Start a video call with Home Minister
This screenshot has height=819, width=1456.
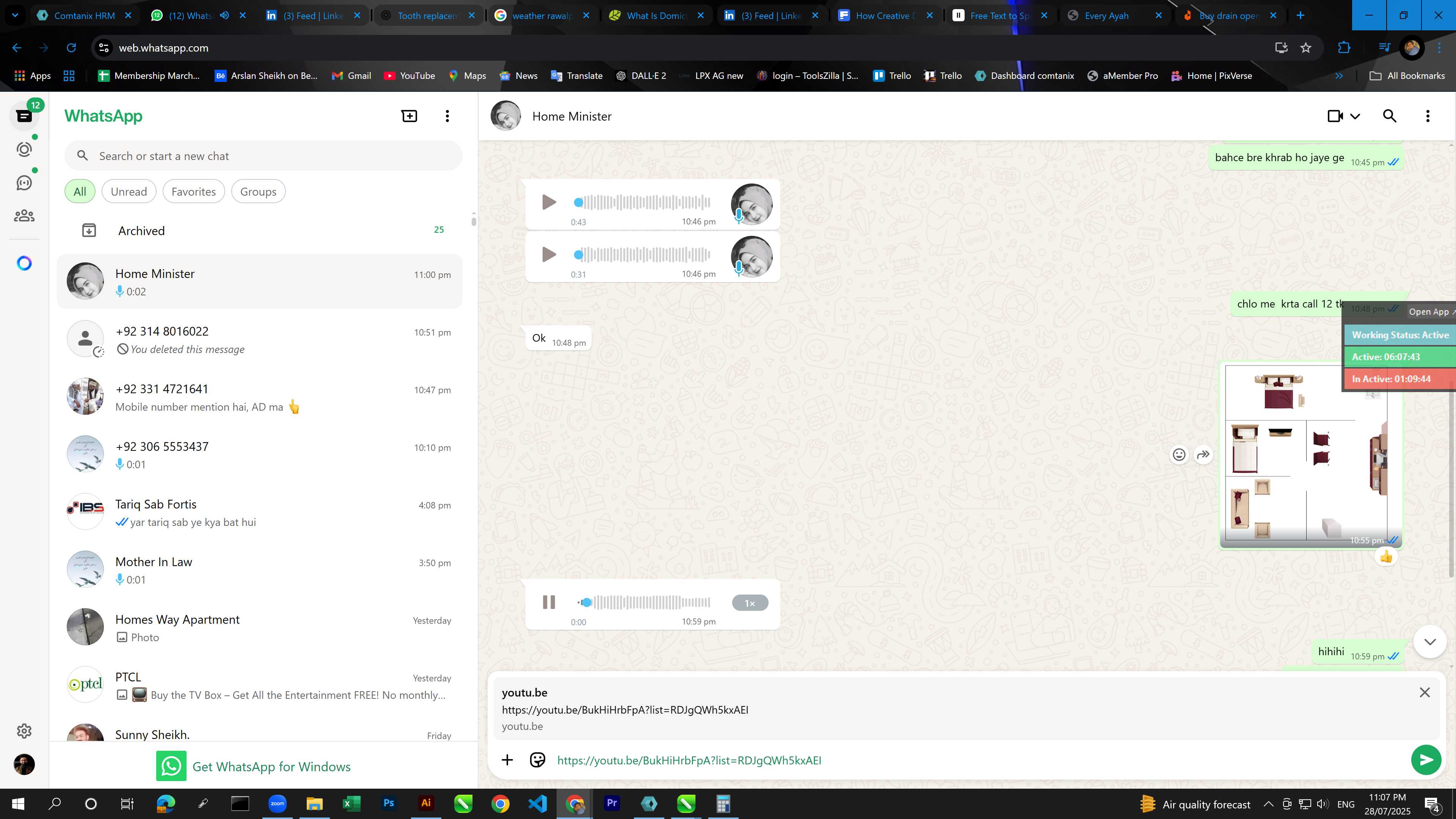pyautogui.click(x=1335, y=116)
